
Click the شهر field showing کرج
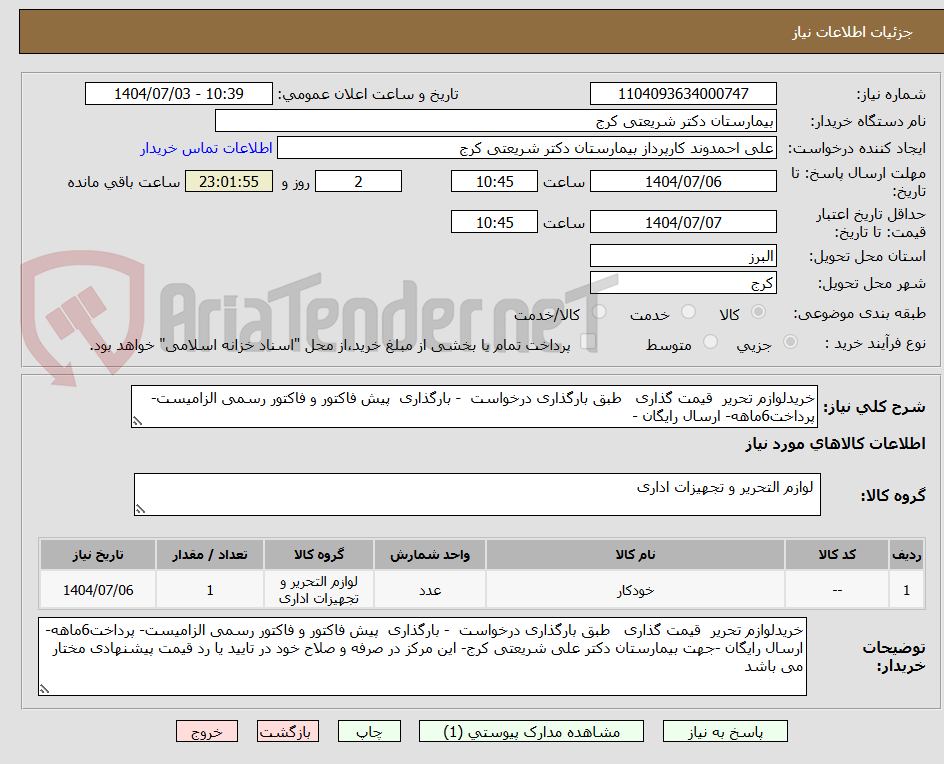(683, 282)
